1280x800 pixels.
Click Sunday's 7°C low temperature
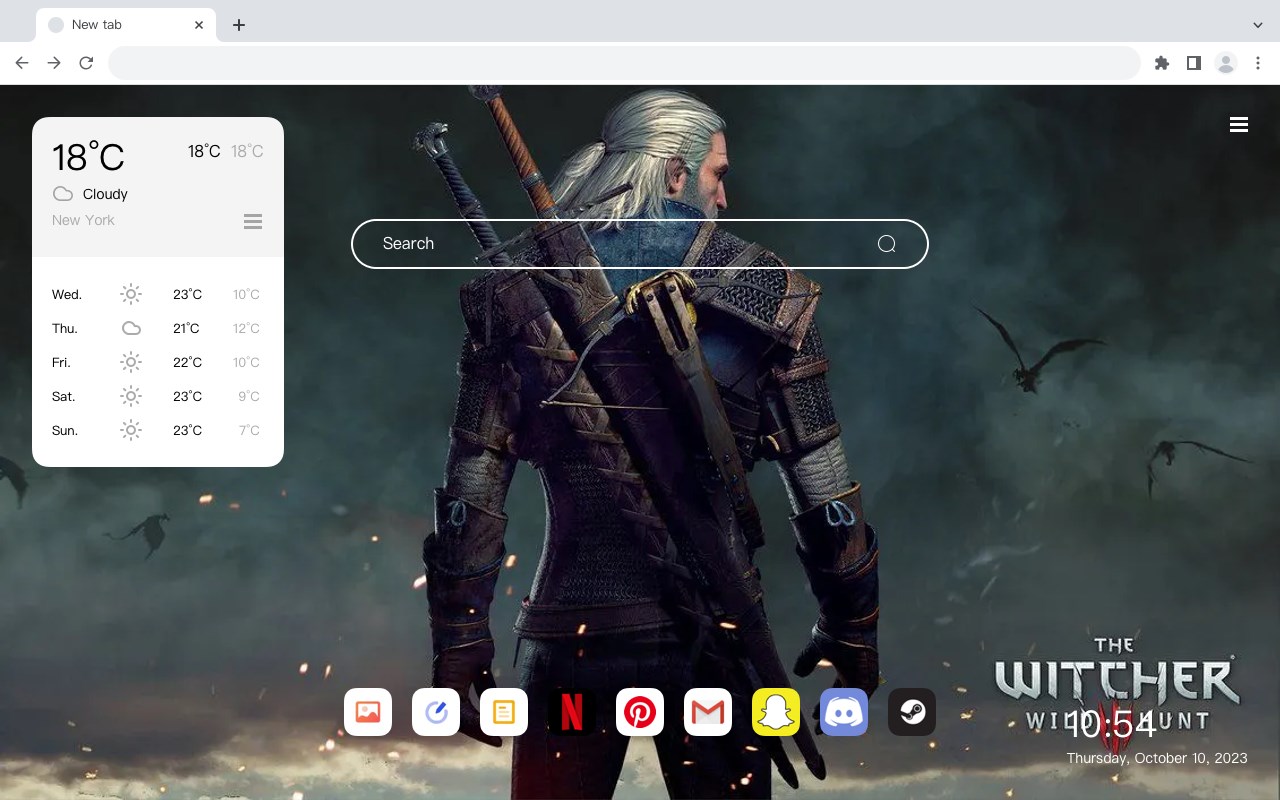click(249, 430)
